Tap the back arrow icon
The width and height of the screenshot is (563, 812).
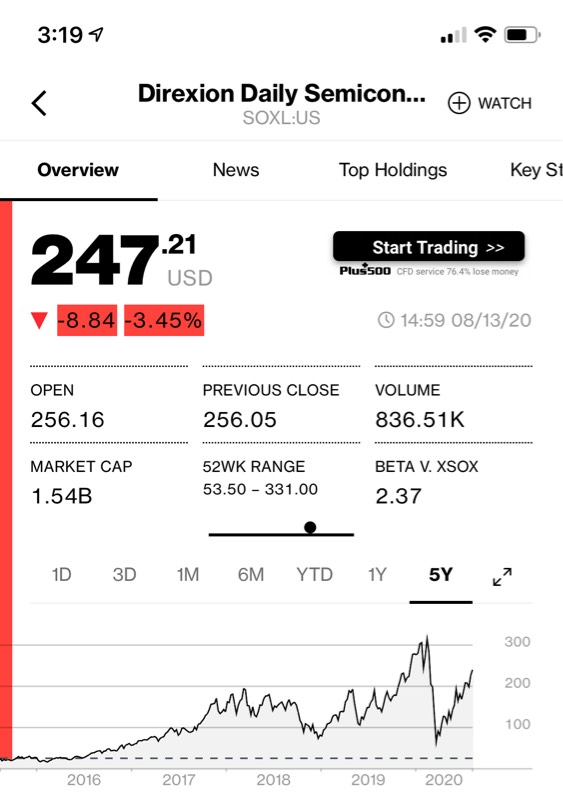click(x=39, y=103)
